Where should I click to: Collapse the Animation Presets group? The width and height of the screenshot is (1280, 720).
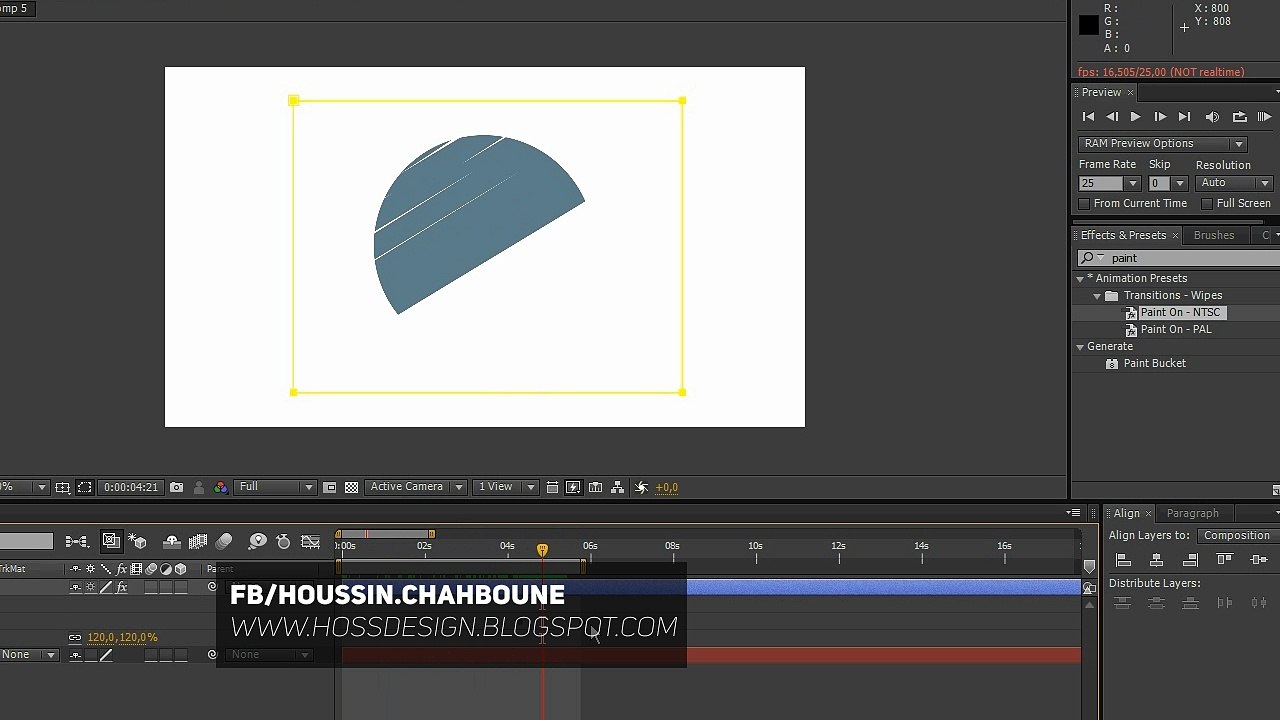[x=1081, y=279]
